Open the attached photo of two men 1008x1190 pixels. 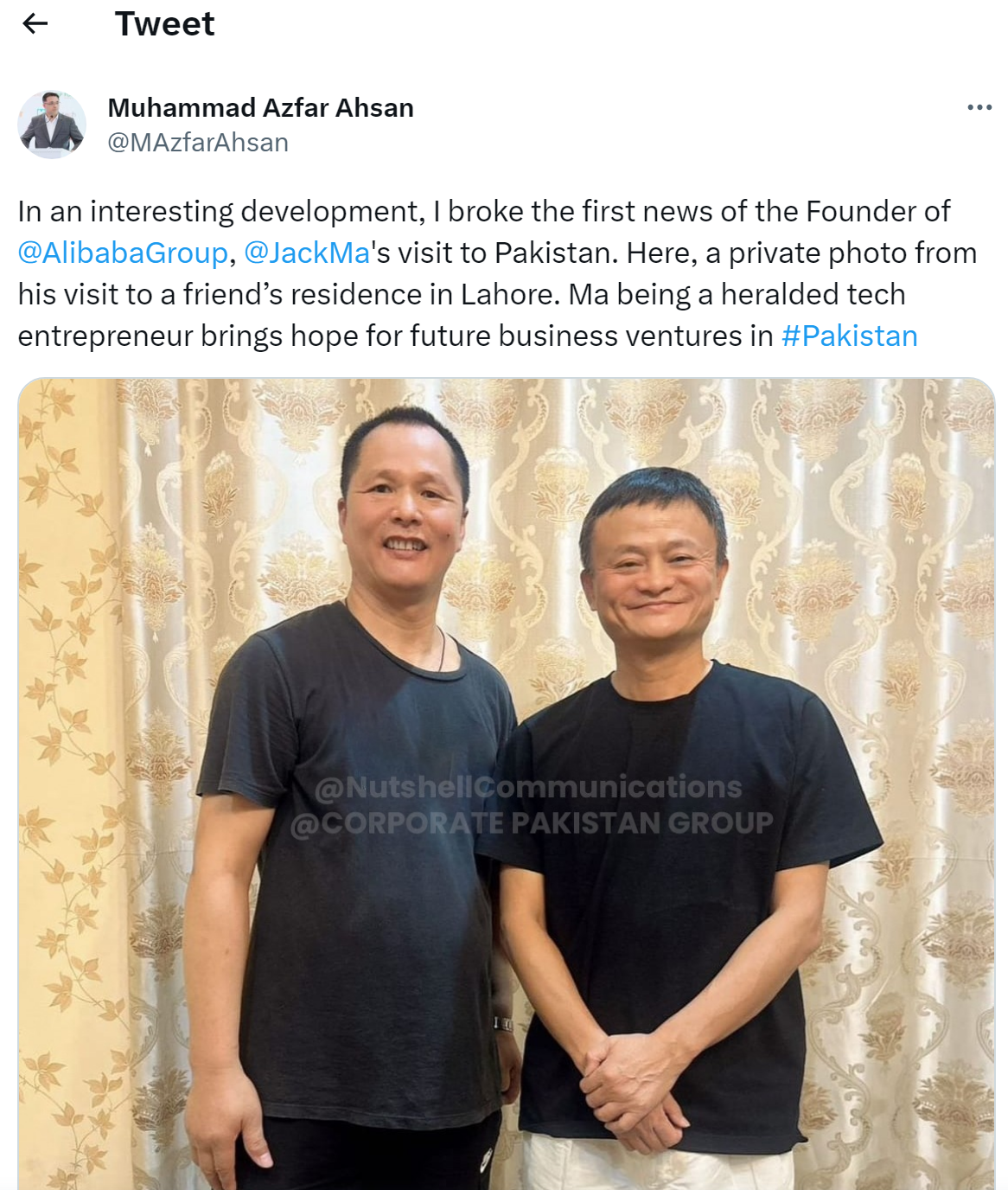tap(506, 784)
